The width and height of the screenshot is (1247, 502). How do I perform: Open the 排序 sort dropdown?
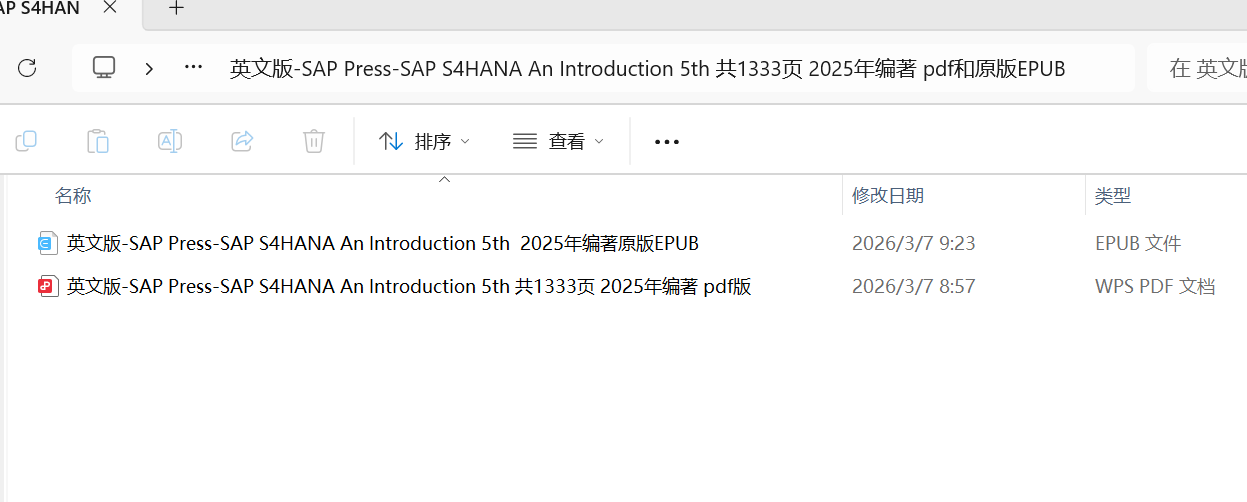coord(425,142)
